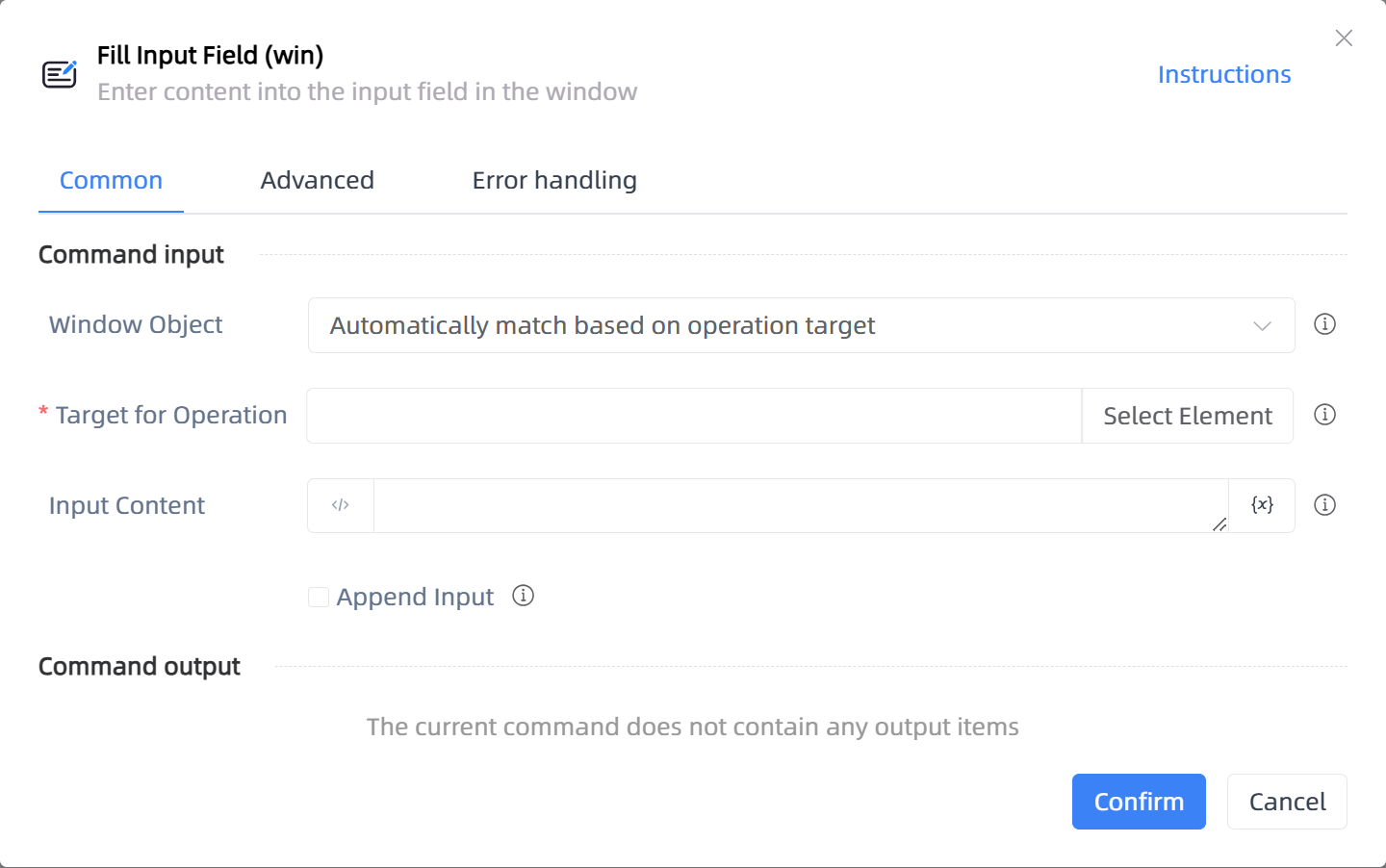The height and width of the screenshot is (868, 1386).
Task: Click the 'Command input' section heading
Action: pyautogui.click(x=131, y=255)
